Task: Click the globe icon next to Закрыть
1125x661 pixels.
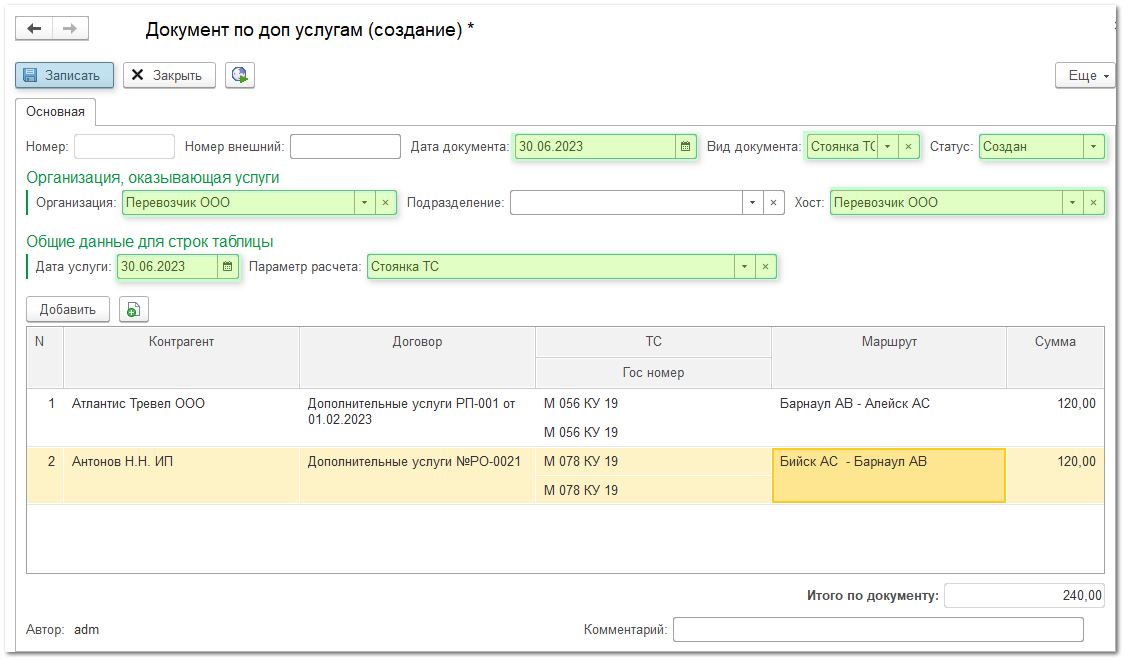Action: point(240,75)
